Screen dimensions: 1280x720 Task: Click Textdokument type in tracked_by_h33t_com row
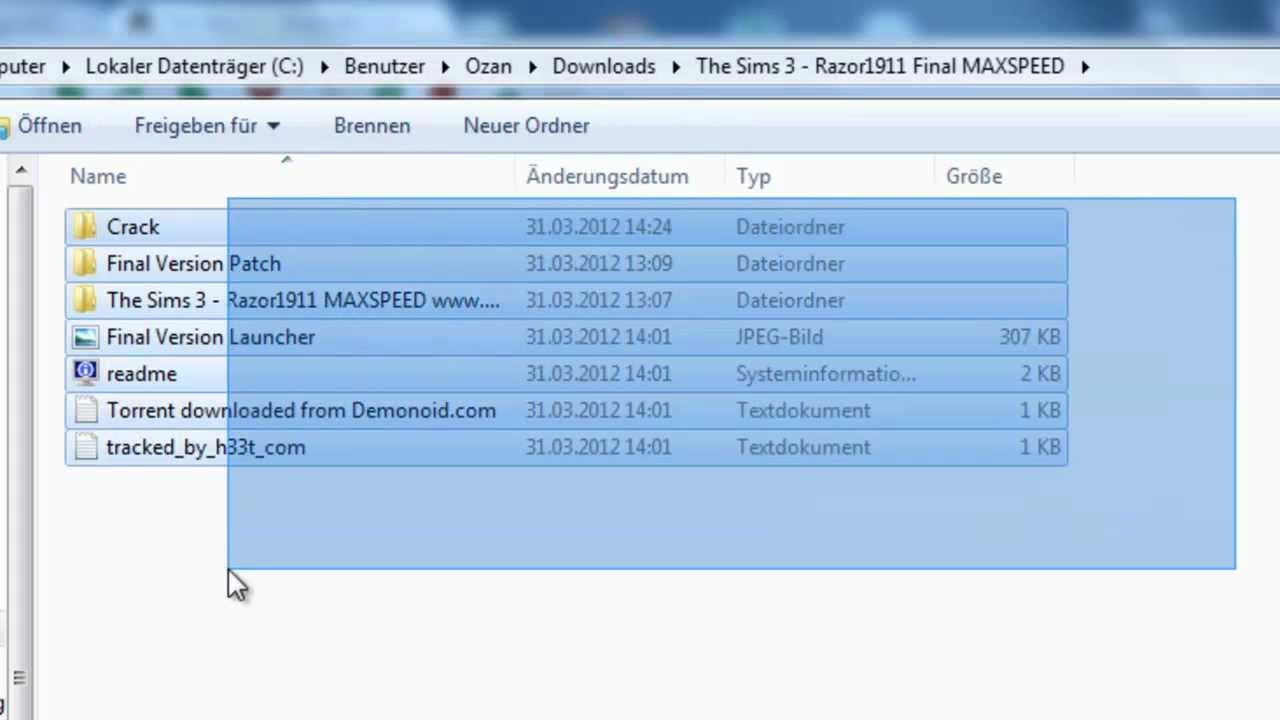[x=803, y=447]
